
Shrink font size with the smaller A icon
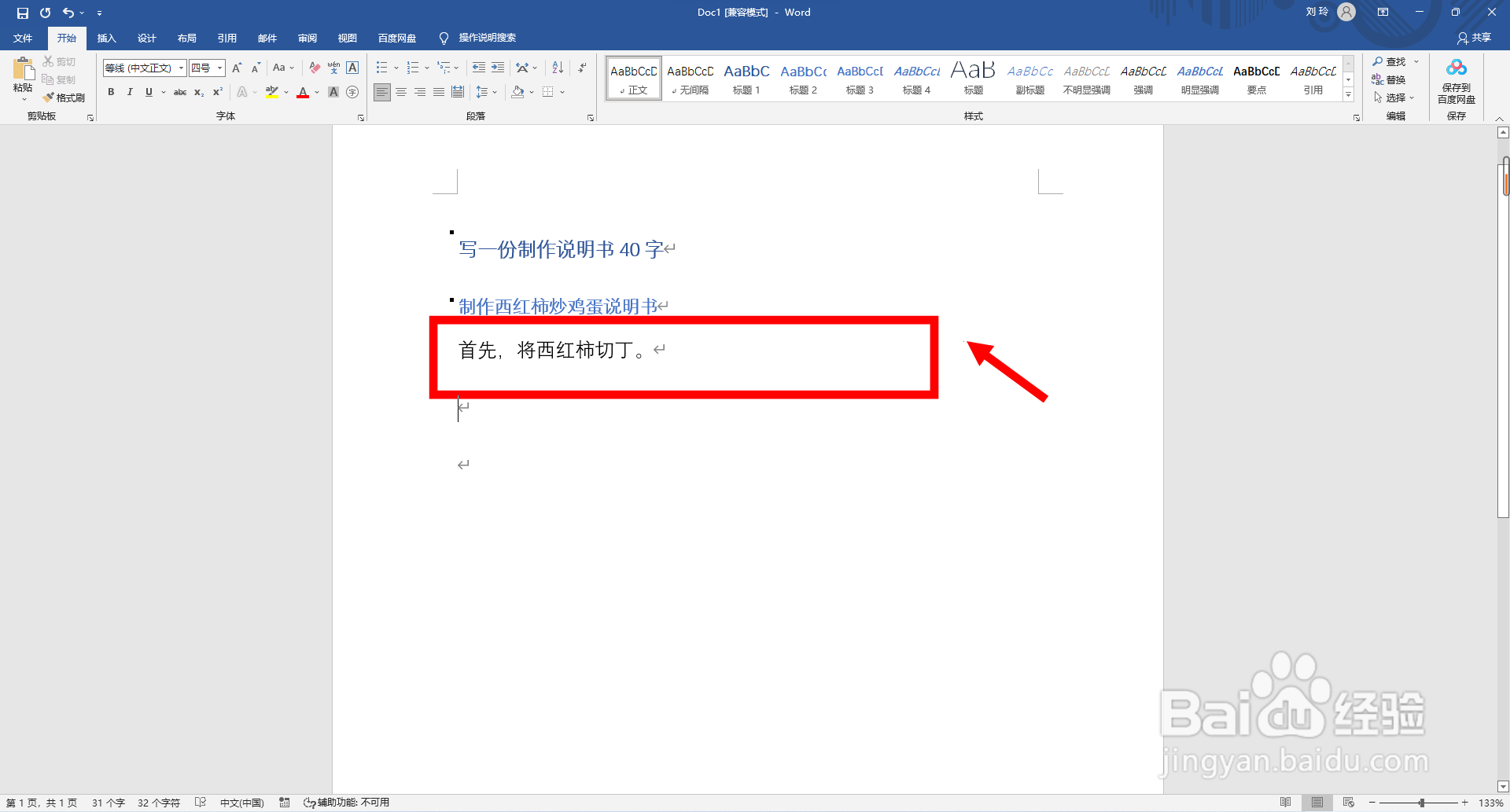click(256, 68)
